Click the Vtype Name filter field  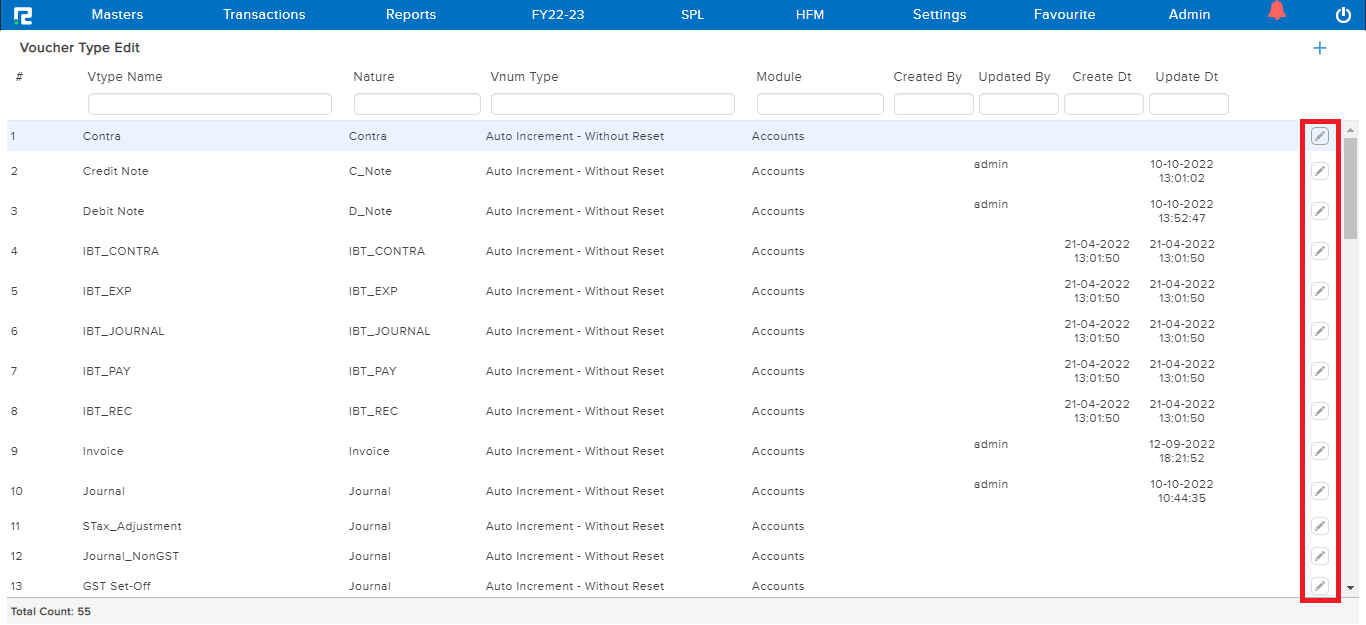(210, 104)
